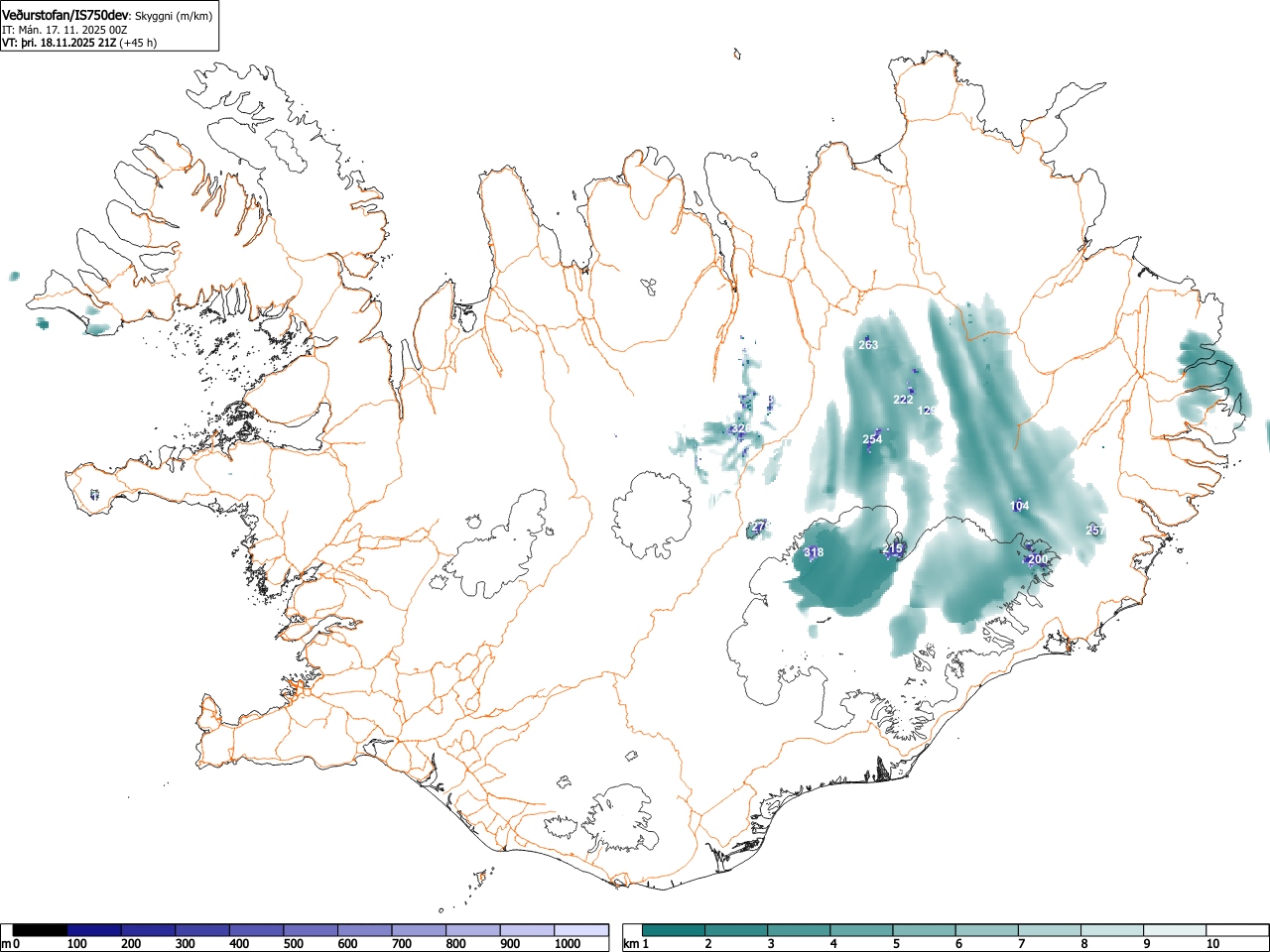
Task: Click the map value '200' near the southeast coast
Action: pos(1038,559)
